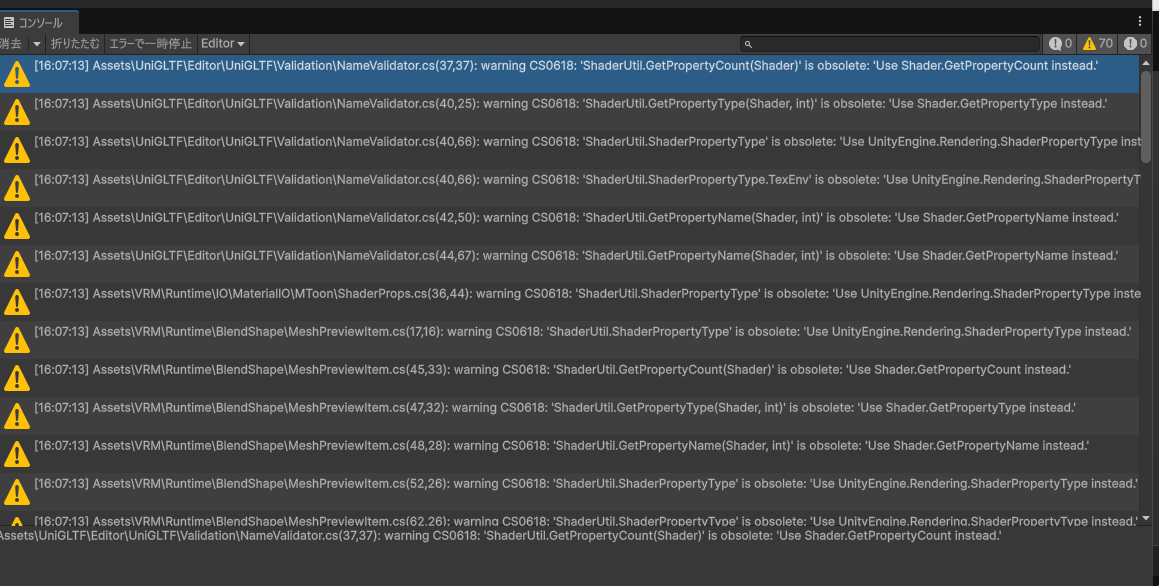1159x586 pixels.
Task: Toggle エラーで一時停止 (Error Pause)
Action: pos(150,44)
